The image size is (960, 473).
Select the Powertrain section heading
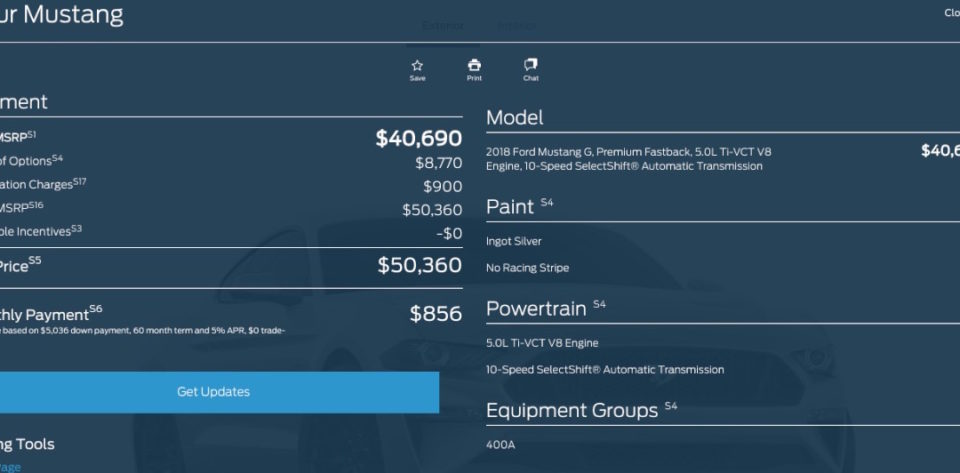click(536, 308)
